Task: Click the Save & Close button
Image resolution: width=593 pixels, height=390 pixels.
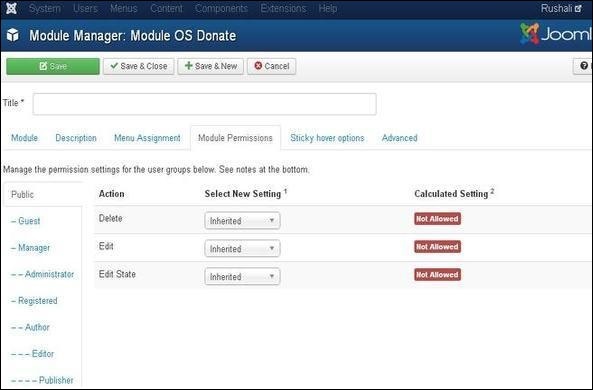Action: coord(139,66)
